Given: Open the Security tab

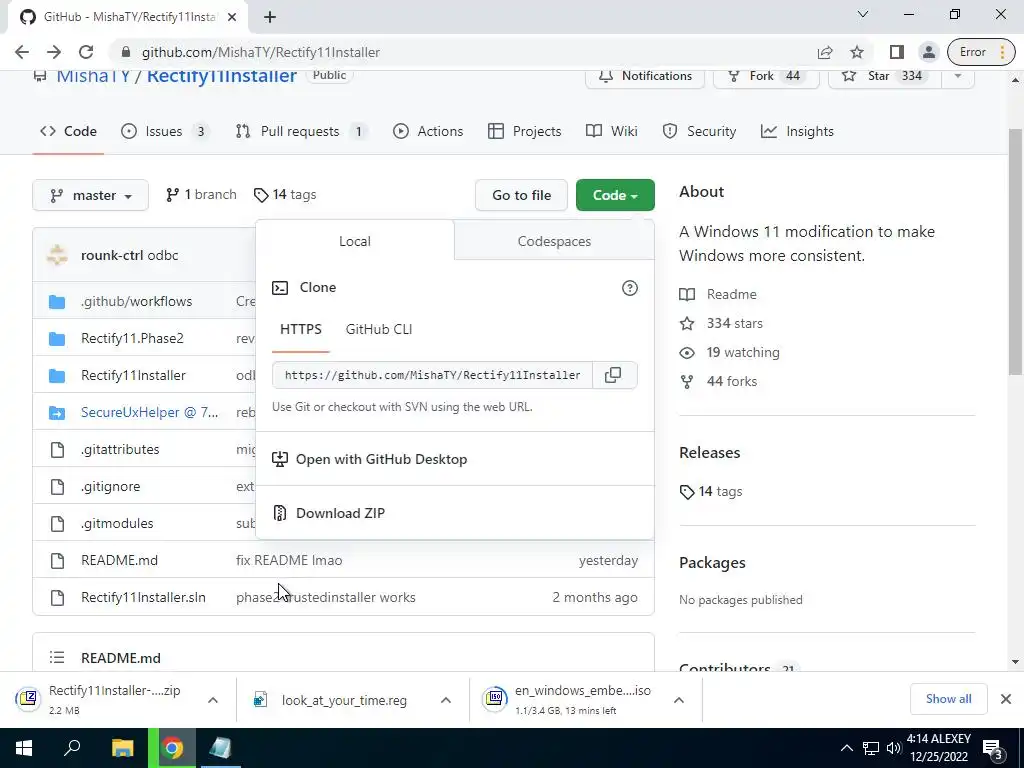Looking at the screenshot, I should pyautogui.click(x=699, y=131).
